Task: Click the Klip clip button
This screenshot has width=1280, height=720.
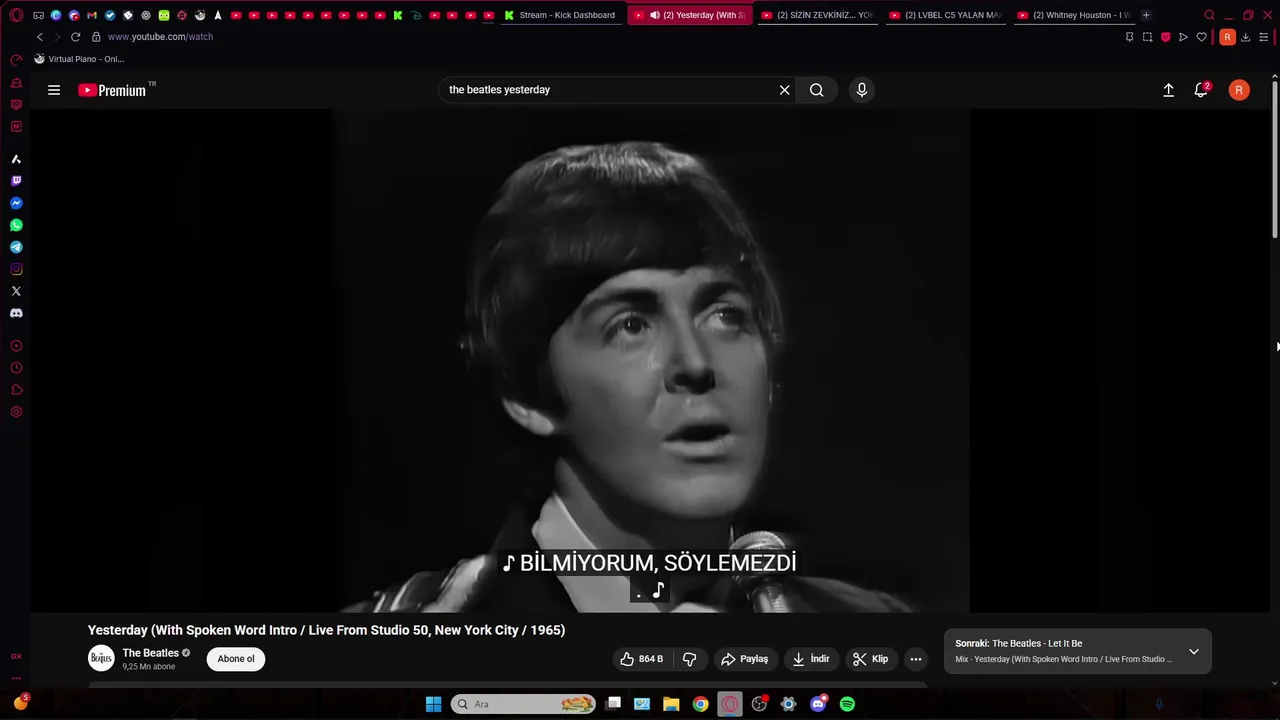Action: (x=870, y=659)
